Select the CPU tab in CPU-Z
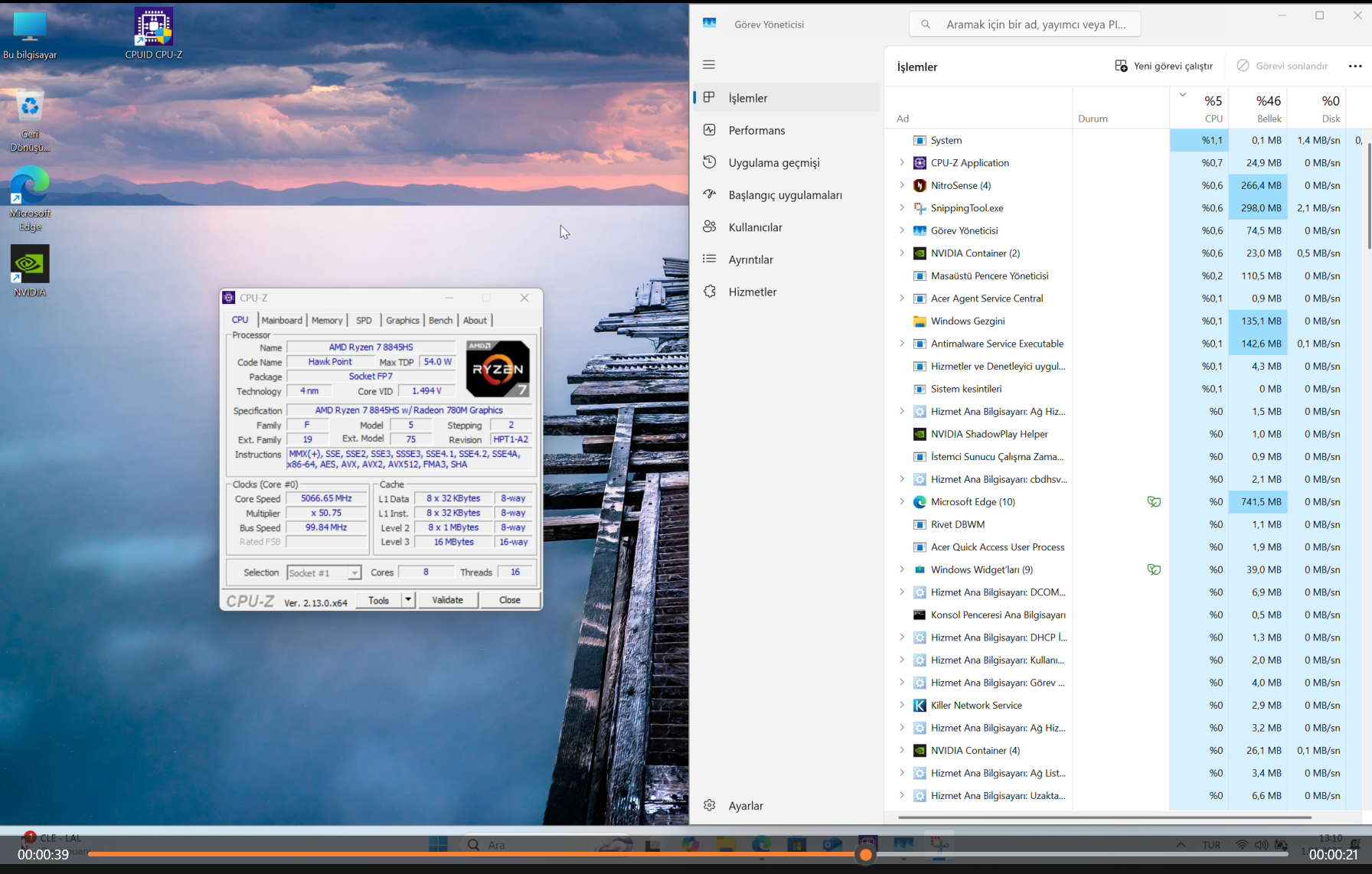 point(240,320)
